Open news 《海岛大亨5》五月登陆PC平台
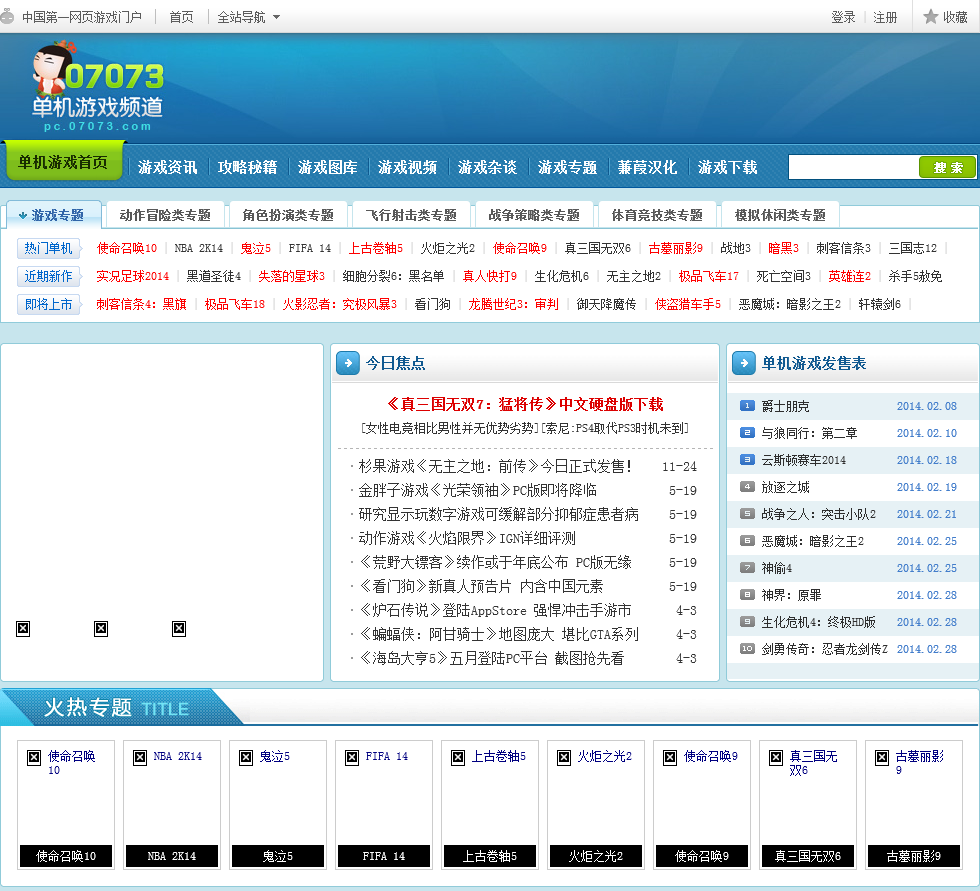 491,658
